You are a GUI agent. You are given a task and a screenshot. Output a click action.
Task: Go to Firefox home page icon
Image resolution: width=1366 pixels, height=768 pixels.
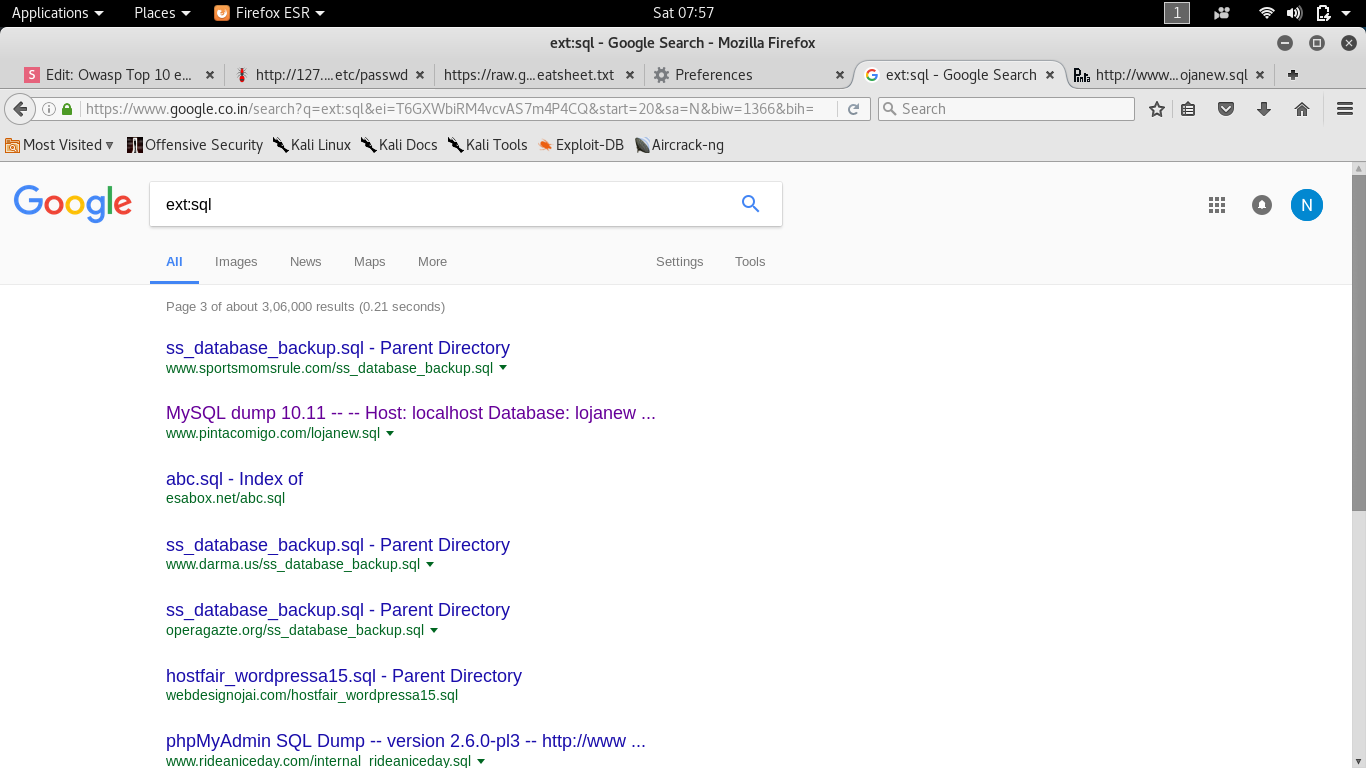pos(1302,109)
